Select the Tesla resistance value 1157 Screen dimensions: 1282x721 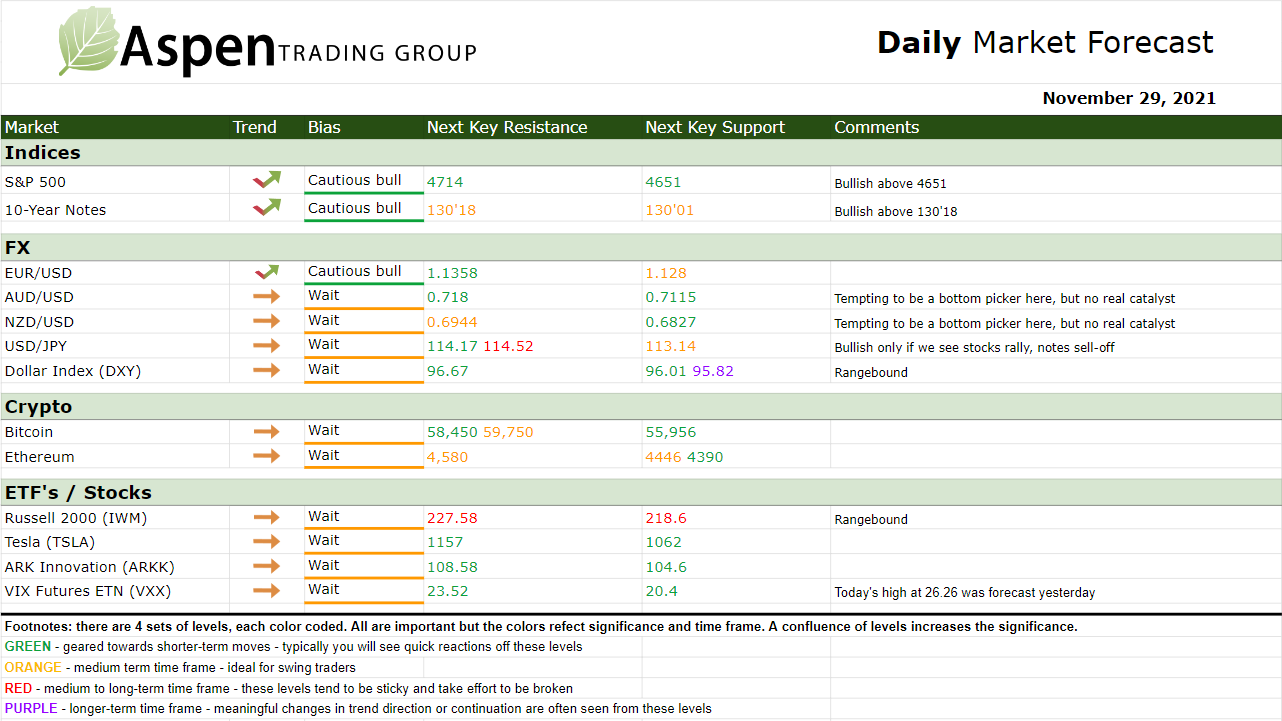point(445,542)
